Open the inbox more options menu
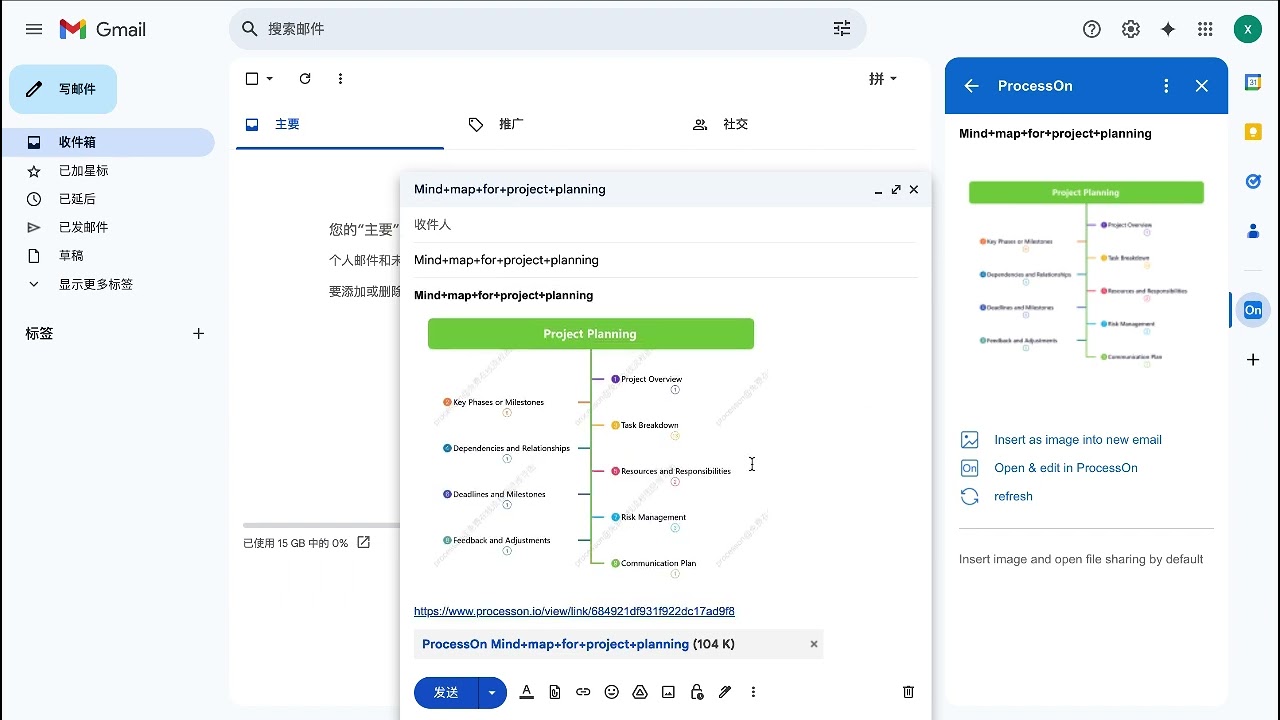 340,79
